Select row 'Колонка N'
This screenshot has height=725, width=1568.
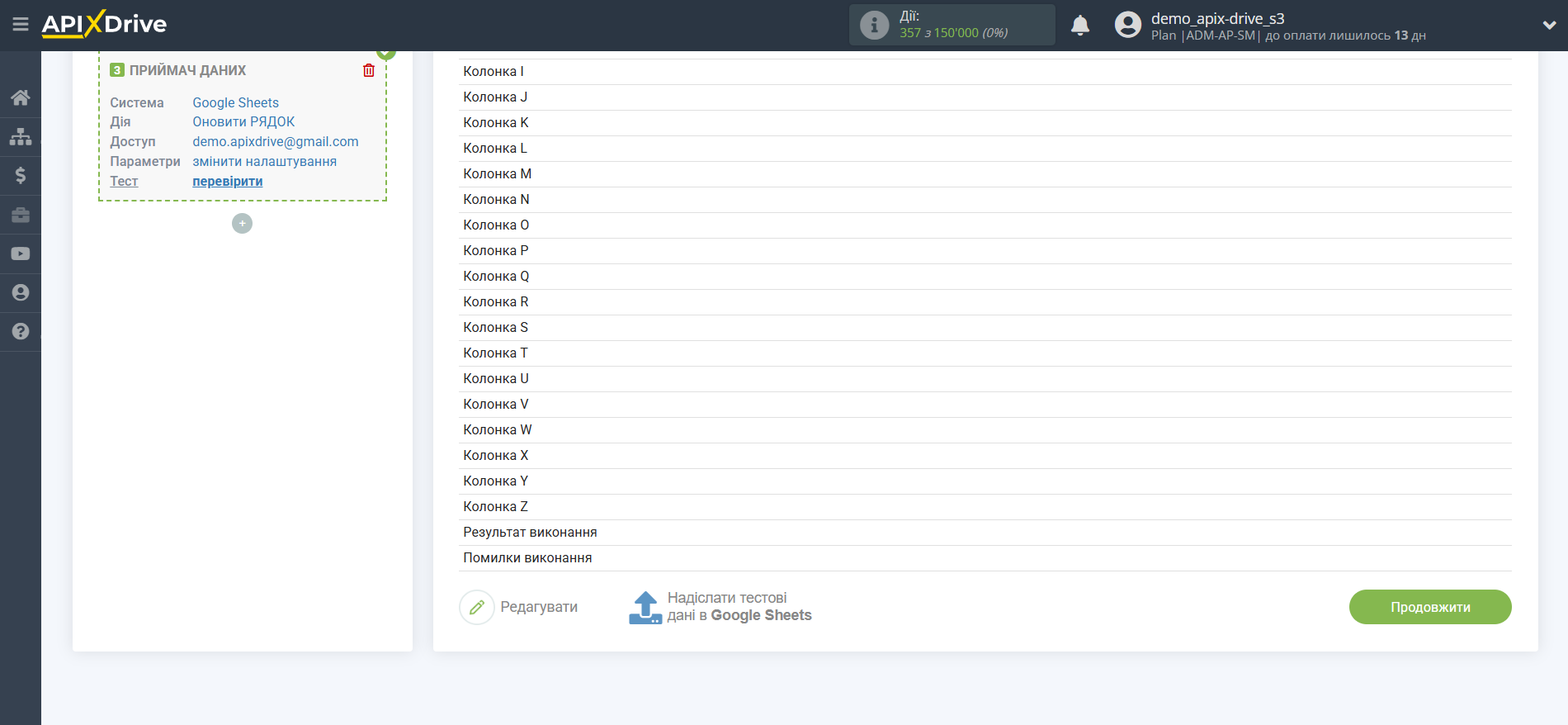tap(985, 200)
